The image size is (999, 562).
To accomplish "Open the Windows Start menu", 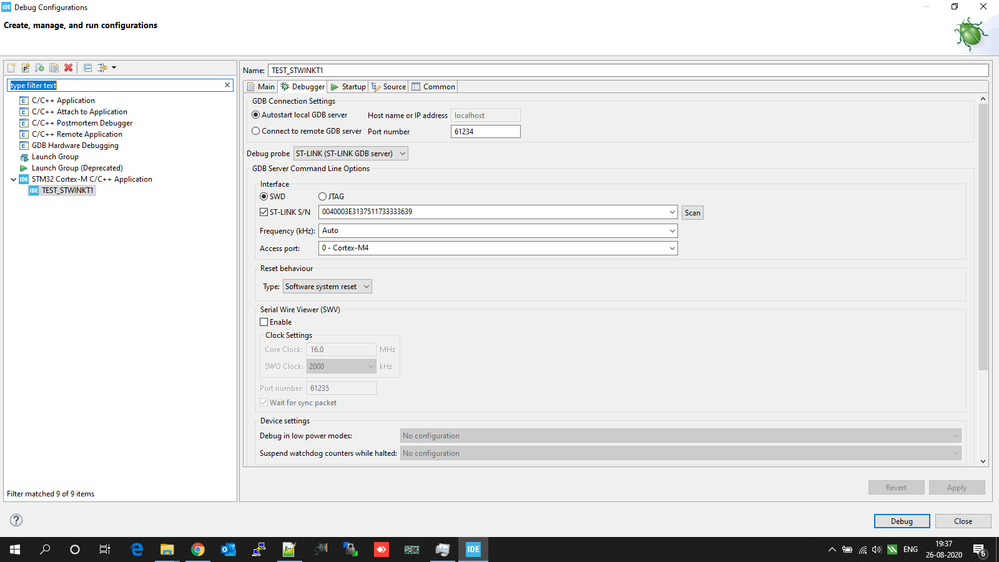I will 15,549.
